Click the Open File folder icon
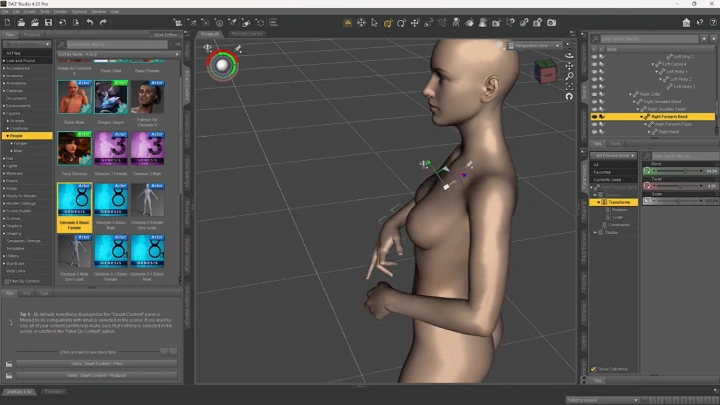This screenshot has height=405, width=720. pyautogui.click(x=21, y=22)
